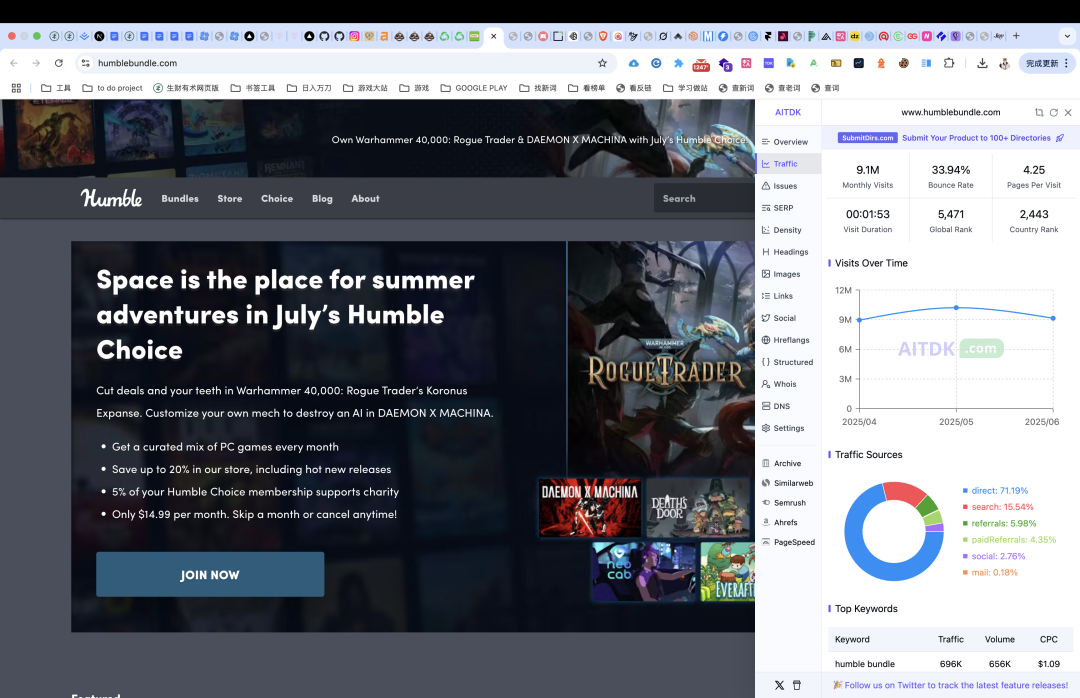This screenshot has width=1080, height=698.
Task: Open the 游戏大站 bookmarks folder
Action: 365,88
